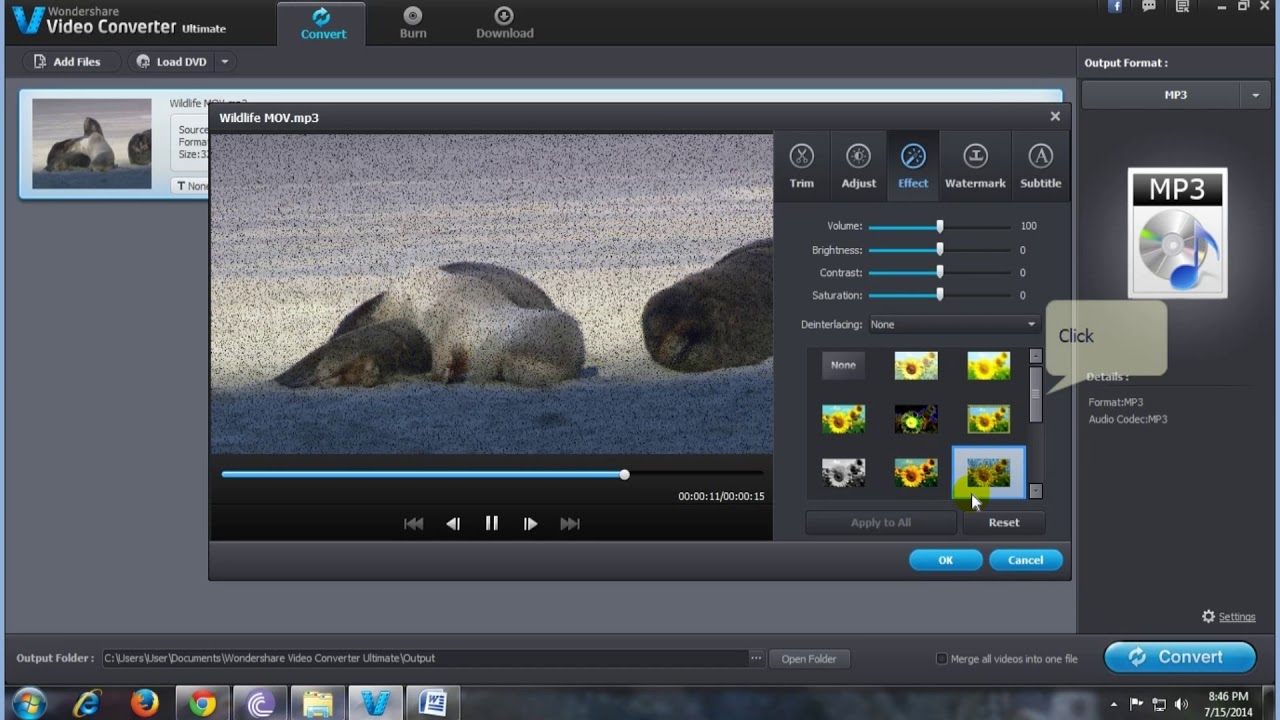Select the middle sunflower effect in bottom row
This screenshot has height=720, width=1280.
[916, 472]
